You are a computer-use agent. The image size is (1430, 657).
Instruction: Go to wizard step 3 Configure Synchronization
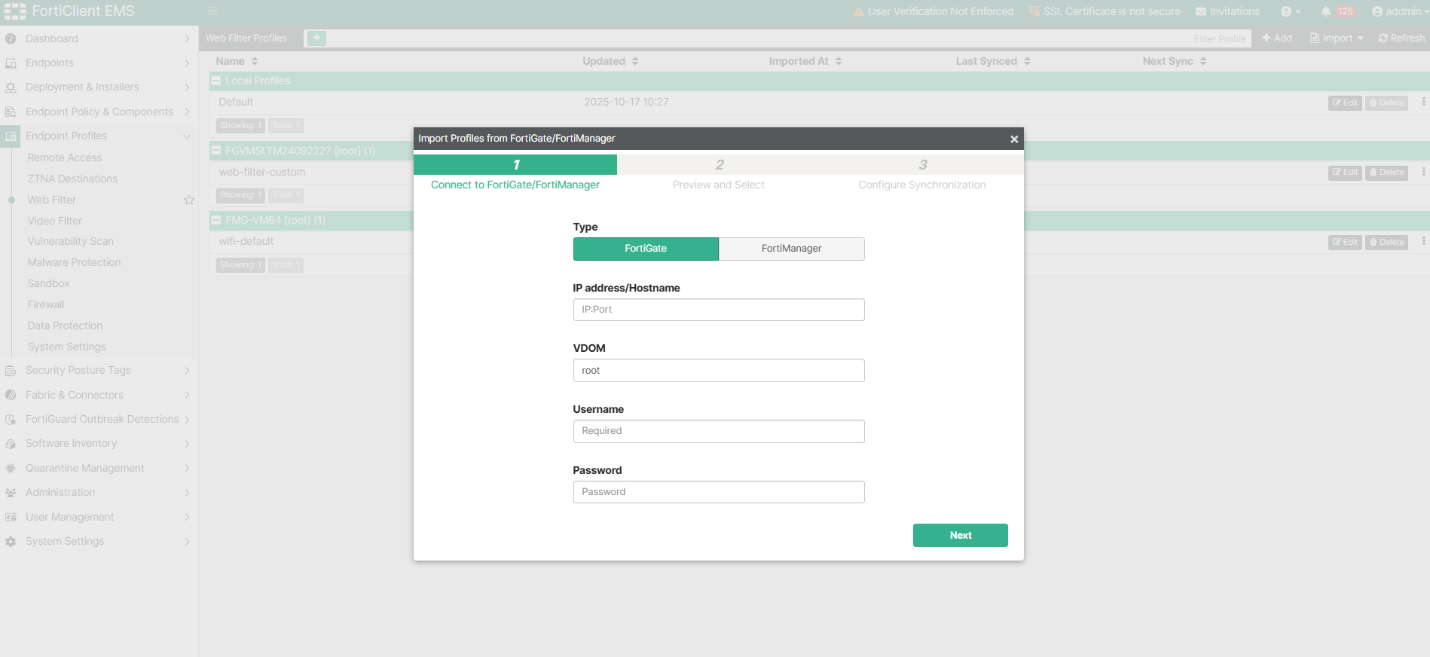[922, 173]
